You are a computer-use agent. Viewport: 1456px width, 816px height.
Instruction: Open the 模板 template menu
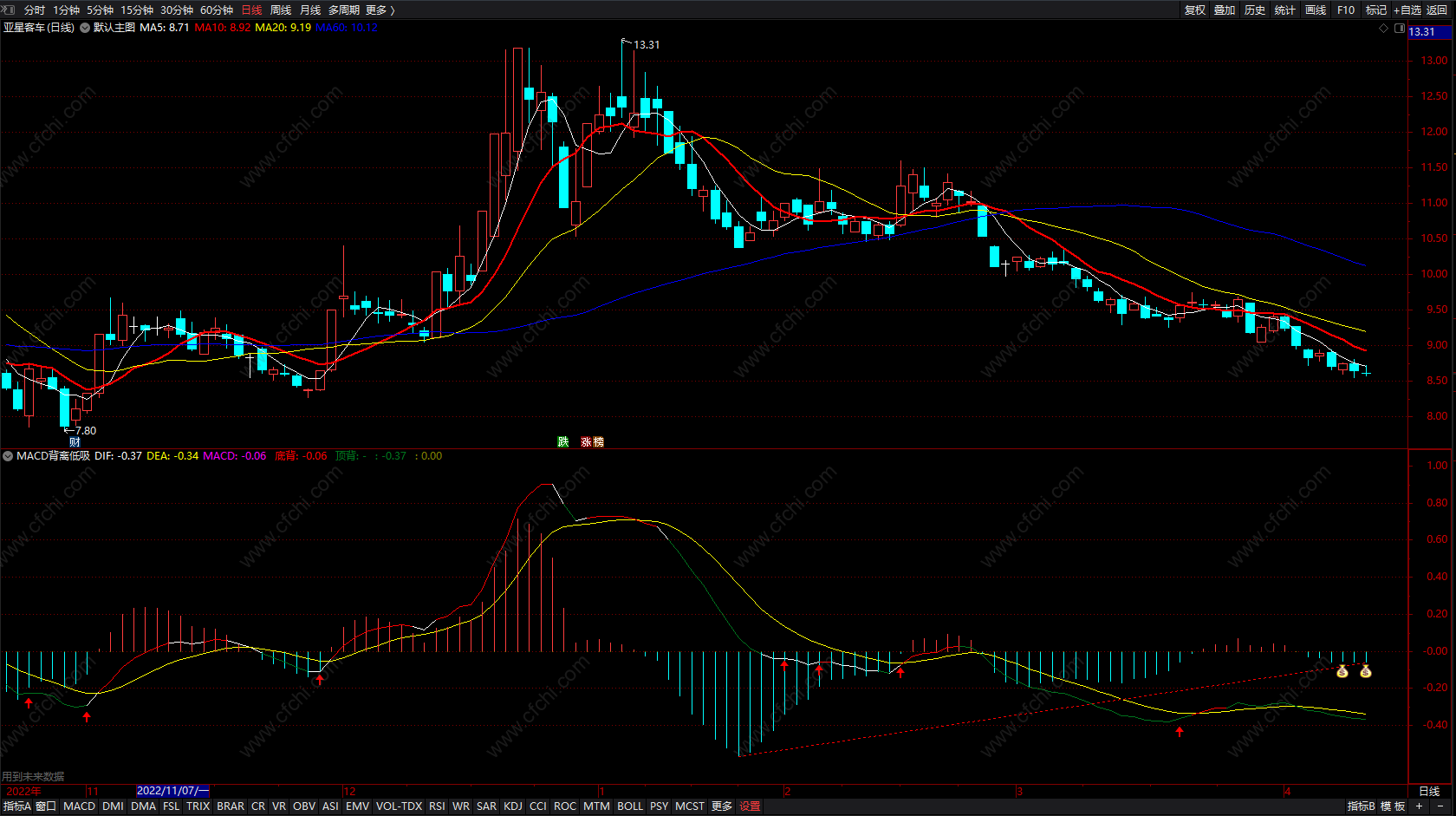[1393, 806]
